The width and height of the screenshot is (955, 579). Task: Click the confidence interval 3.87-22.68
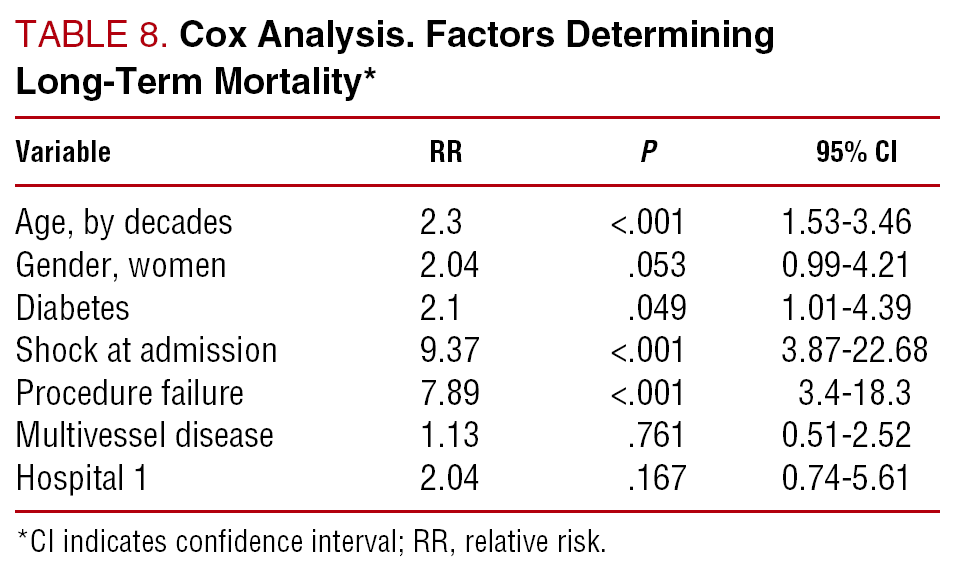[856, 350]
